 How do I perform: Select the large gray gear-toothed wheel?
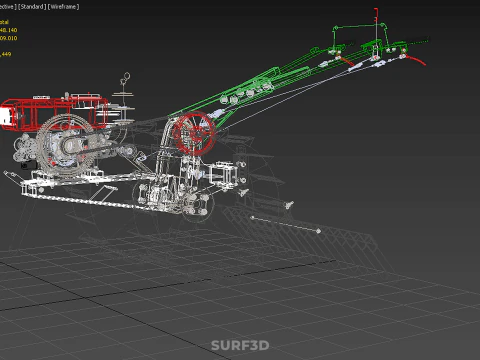65,144
